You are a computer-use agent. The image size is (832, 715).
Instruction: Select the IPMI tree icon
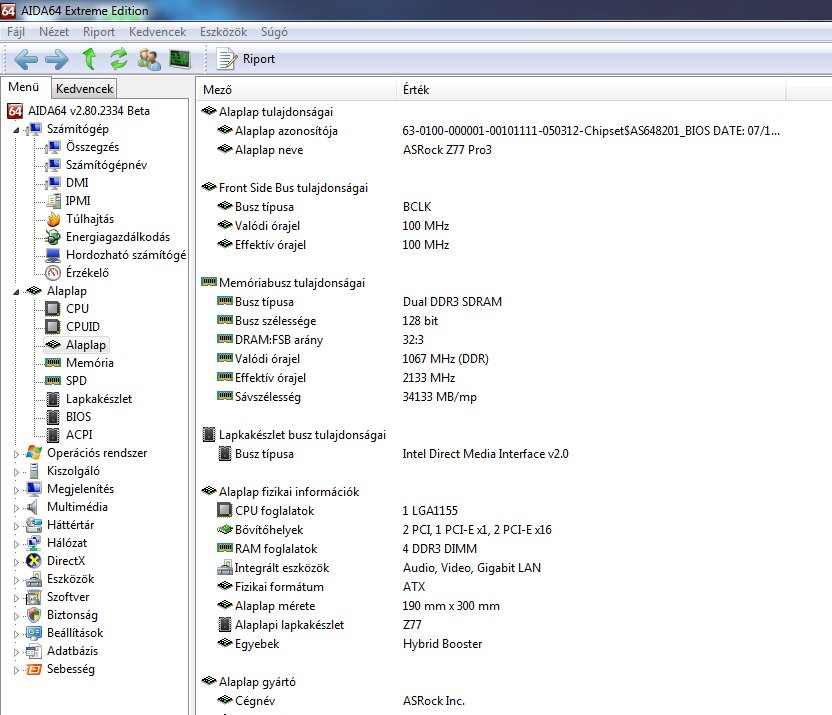pos(53,201)
